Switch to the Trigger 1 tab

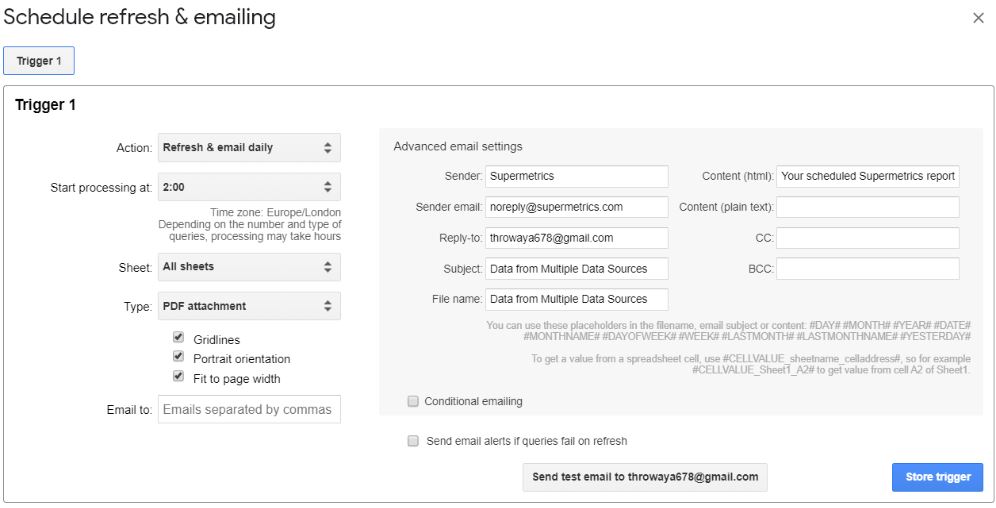(39, 61)
